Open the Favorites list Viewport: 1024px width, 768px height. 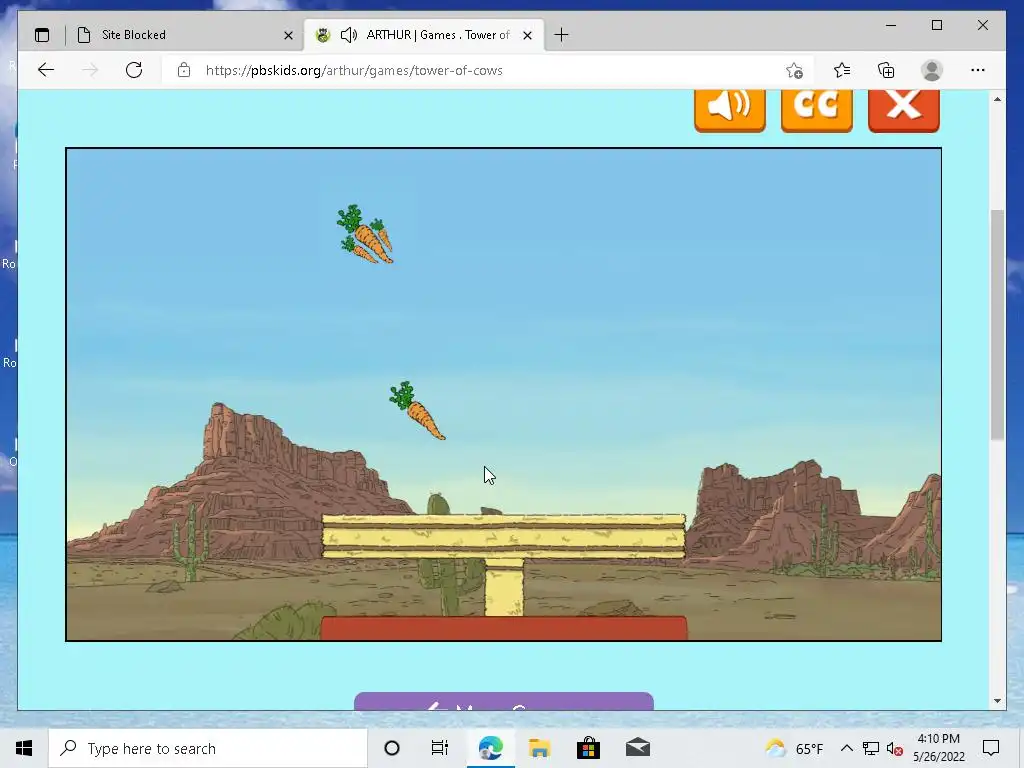842,70
